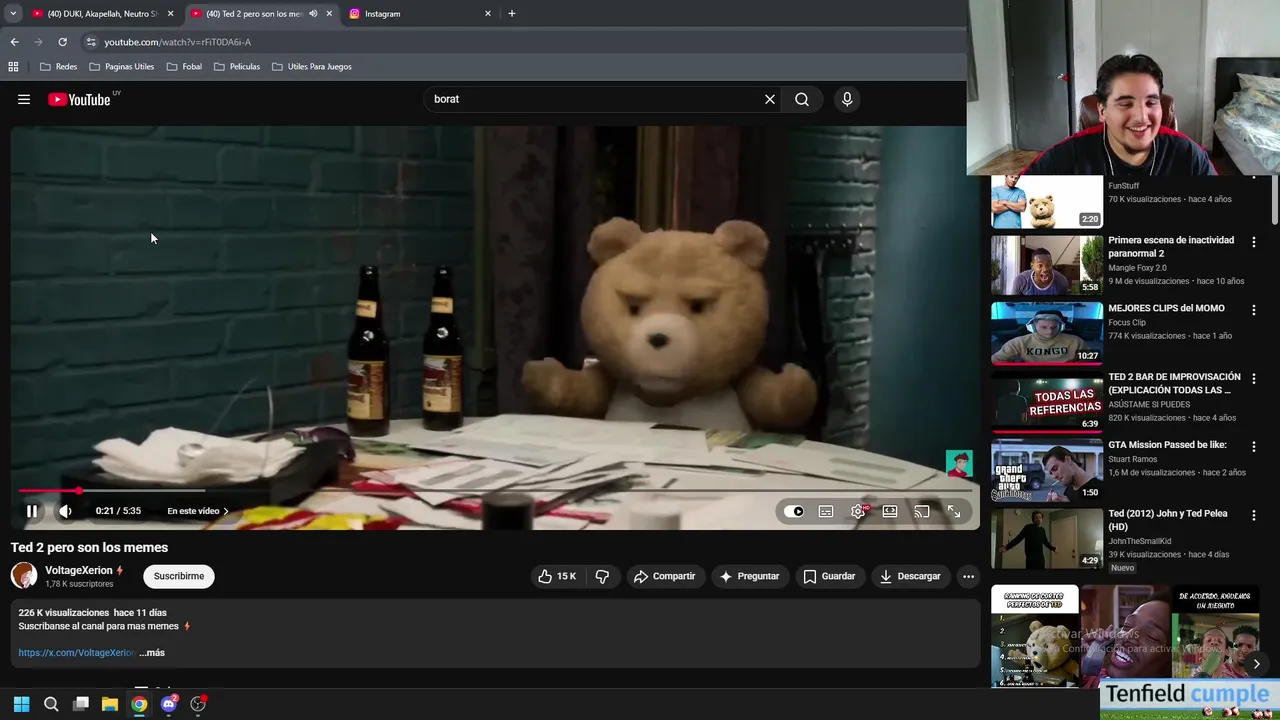1280x720 pixels.
Task: Open MEJORES CLIPS del MOMO thumbnail
Action: (1047, 333)
